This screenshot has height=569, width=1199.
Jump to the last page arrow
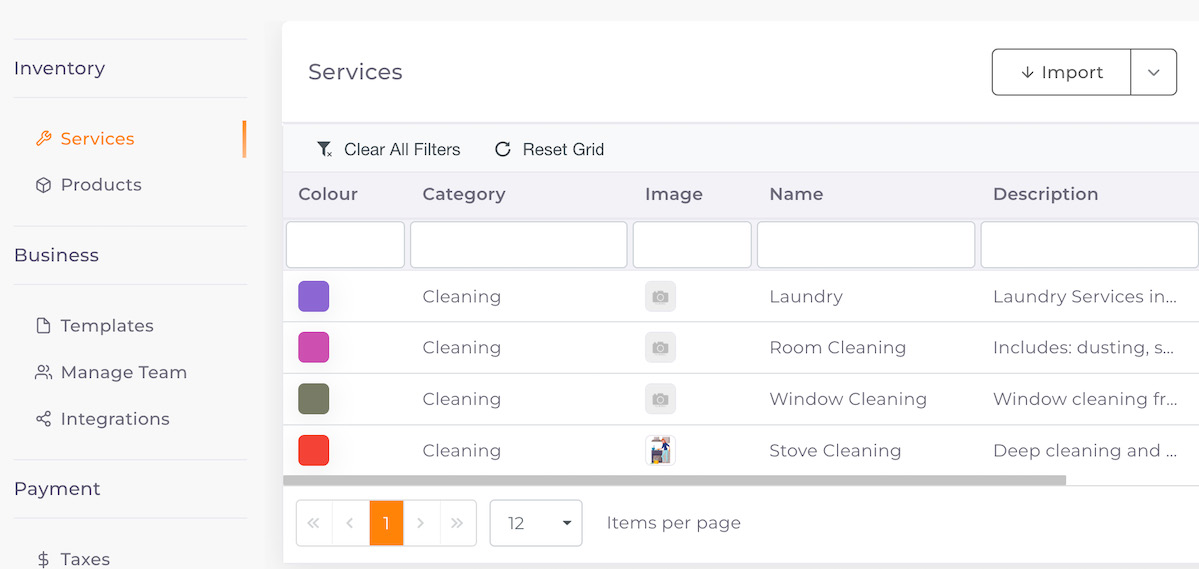(x=457, y=523)
